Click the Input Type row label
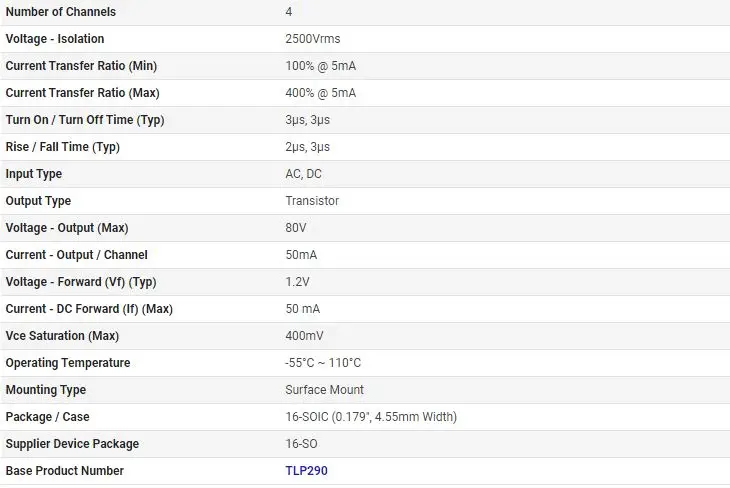Screen dimensions: 730x488 pos(34,174)
